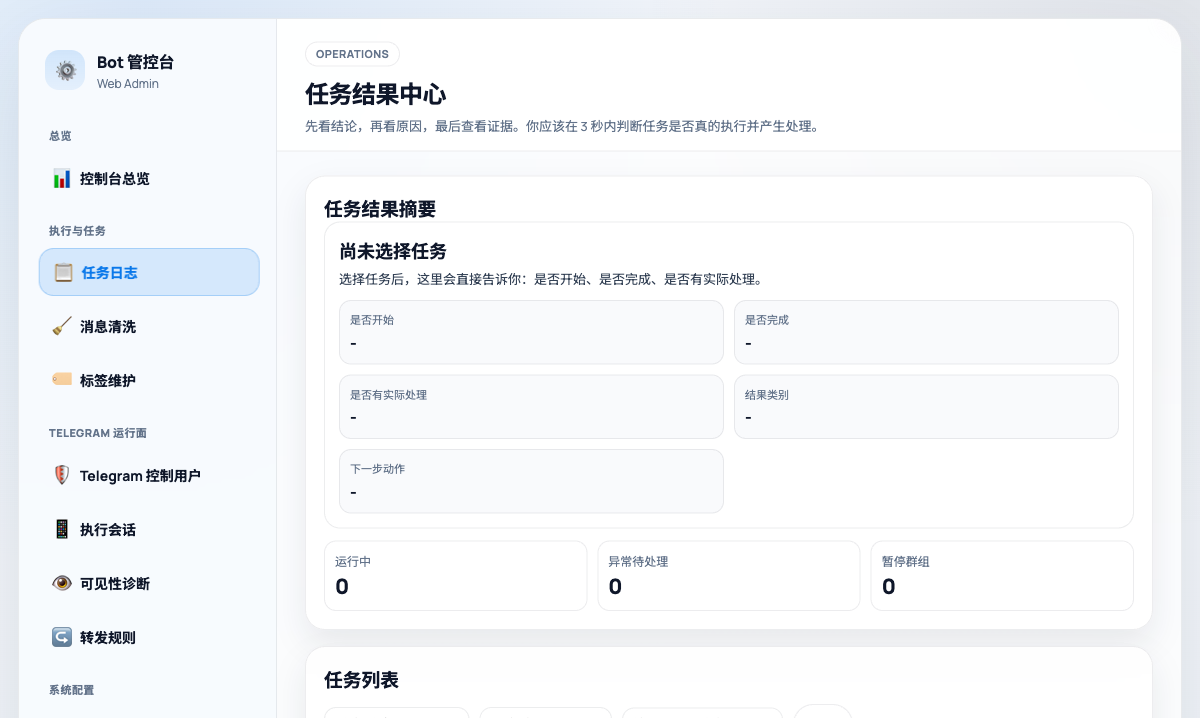Select the 是否开始 status card
Screen dimensions: 1200x718
pyautogui.click(x=531, y=332)
